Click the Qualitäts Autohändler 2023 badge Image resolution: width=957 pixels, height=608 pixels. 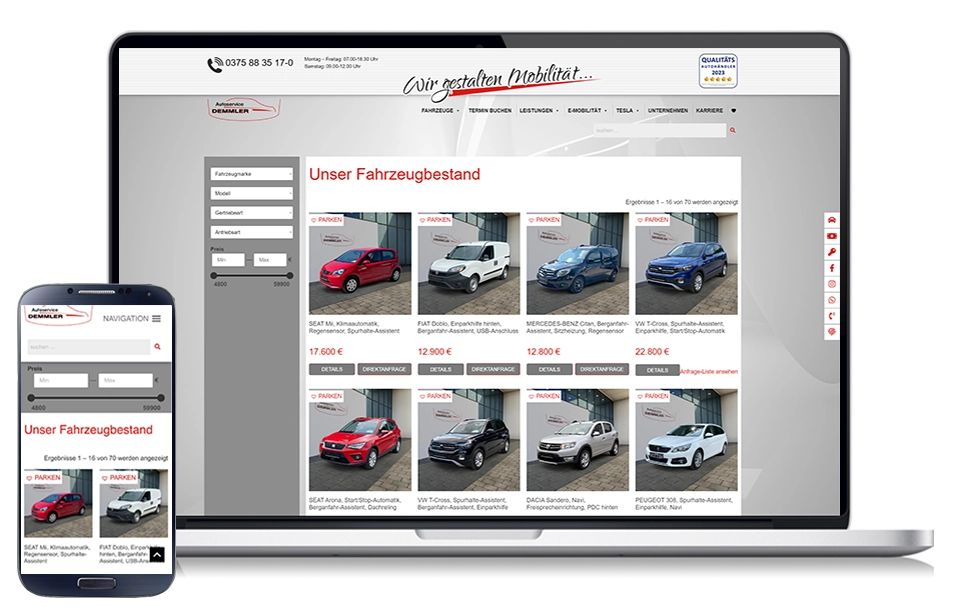tap(718, 71)
